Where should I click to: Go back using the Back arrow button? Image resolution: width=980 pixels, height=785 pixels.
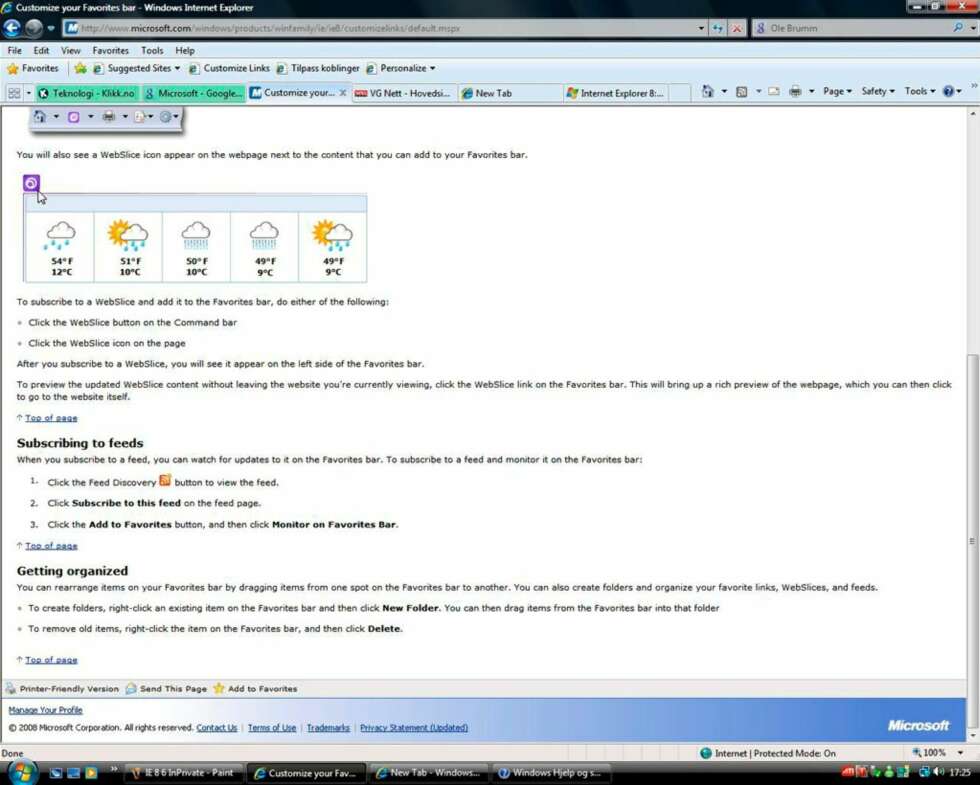click(x=12, y=28)
